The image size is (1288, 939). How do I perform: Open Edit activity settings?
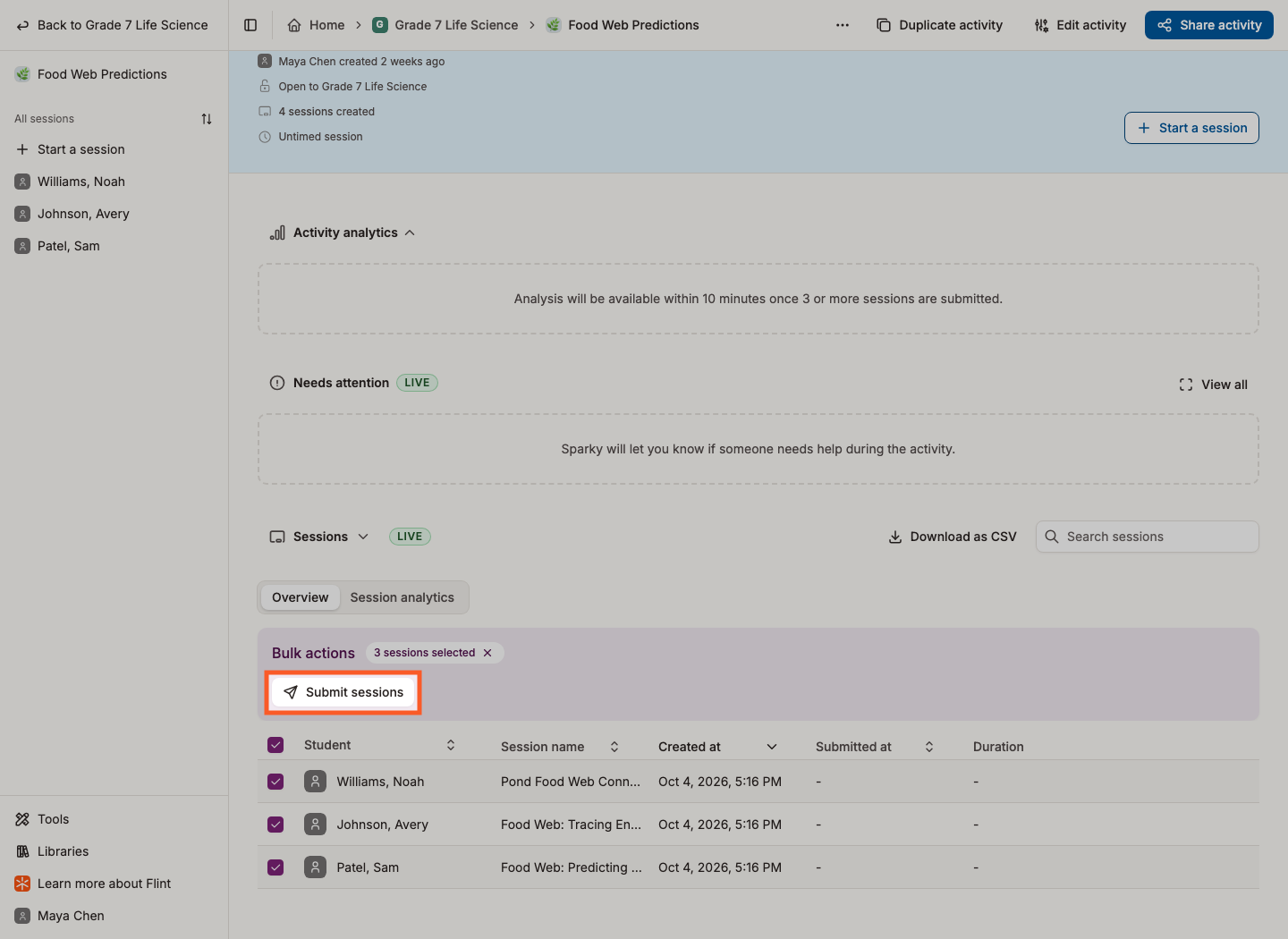(1080, 25)
